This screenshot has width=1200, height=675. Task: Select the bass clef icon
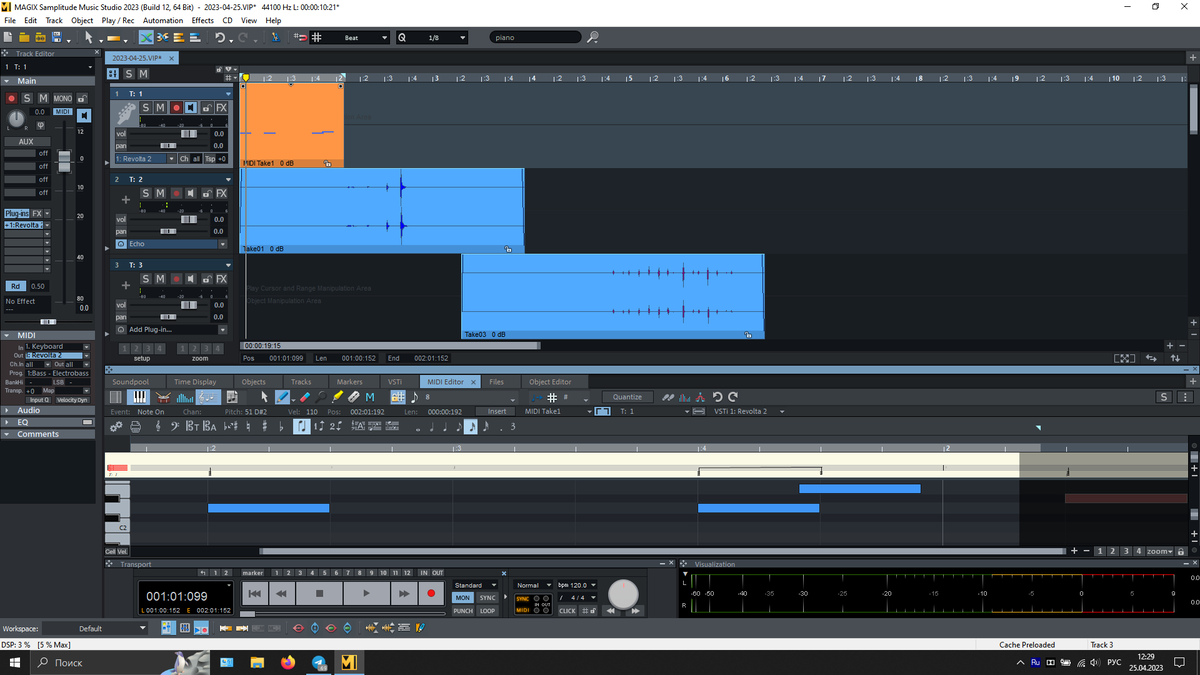[x=175, y=426]
